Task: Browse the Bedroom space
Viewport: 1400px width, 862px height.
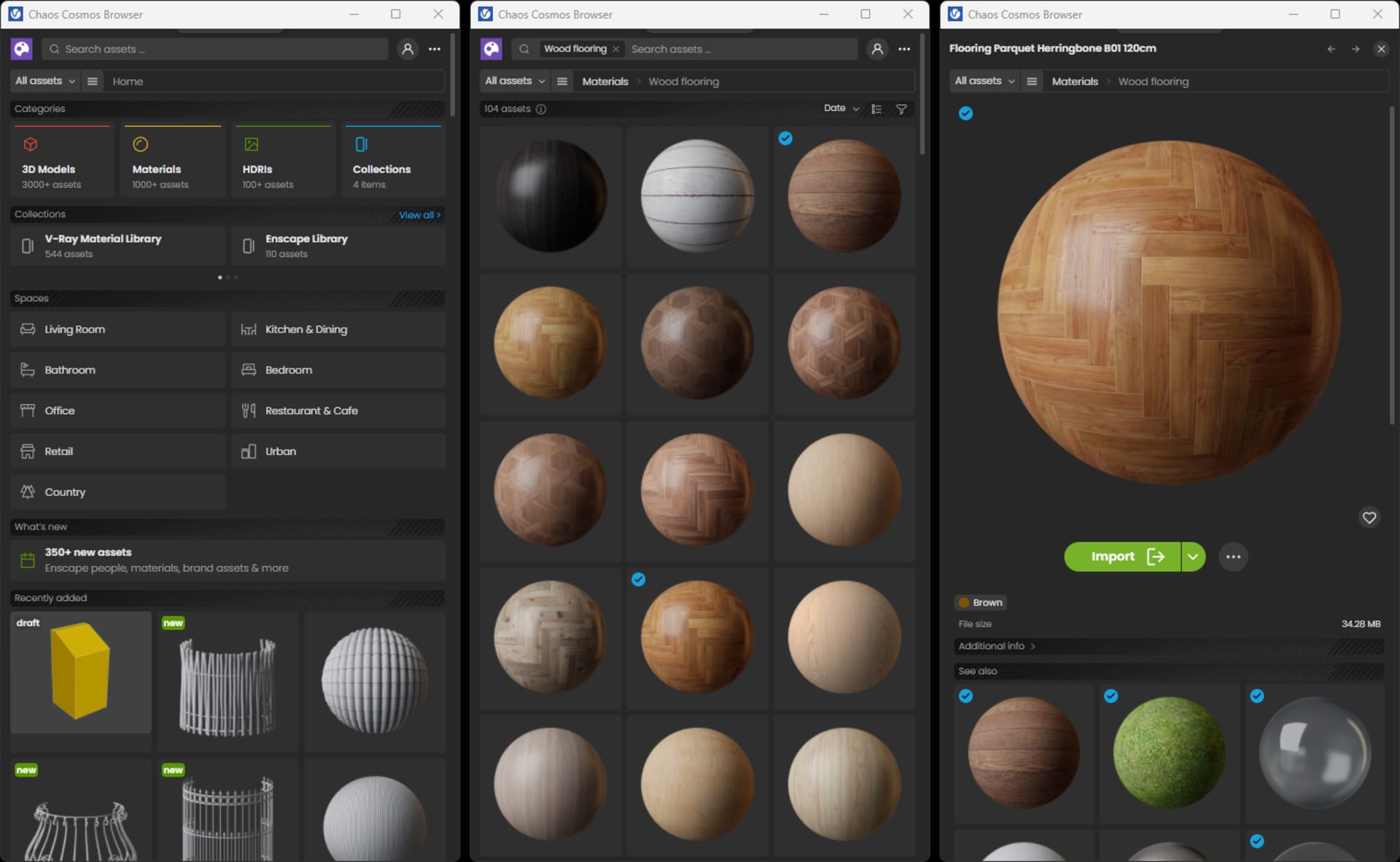Action: [338, 370]
